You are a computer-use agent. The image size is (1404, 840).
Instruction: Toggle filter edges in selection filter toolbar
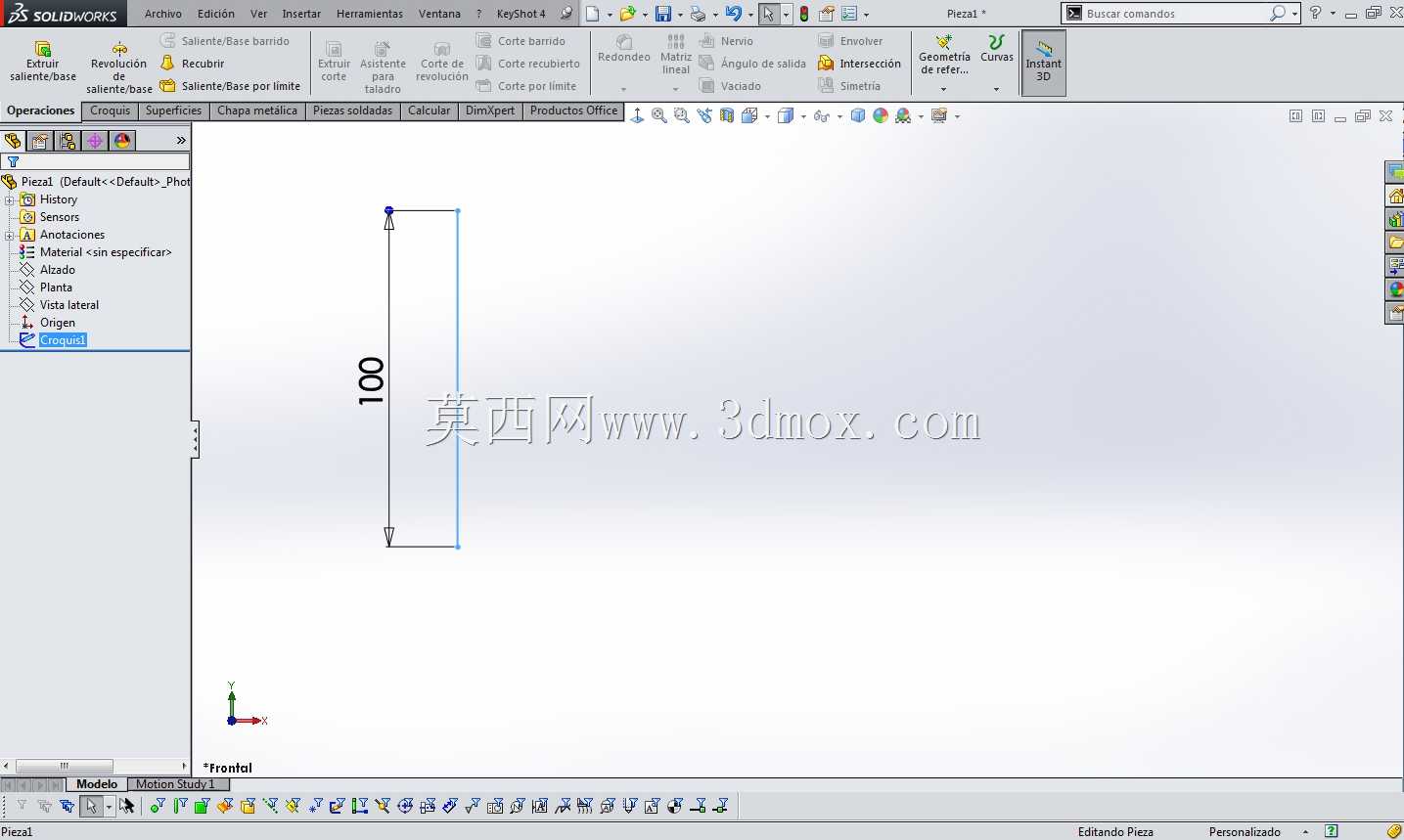tap(180, 806)
